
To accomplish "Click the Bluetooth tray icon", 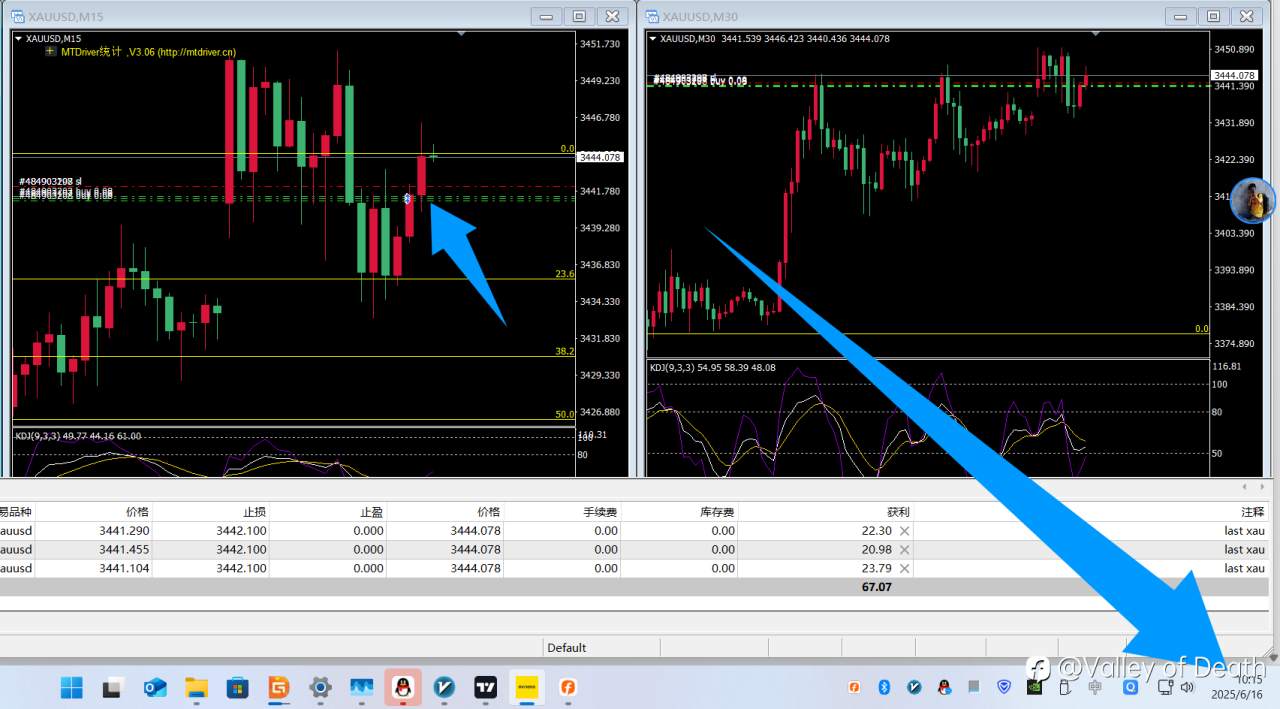I will tap(884, 687).
